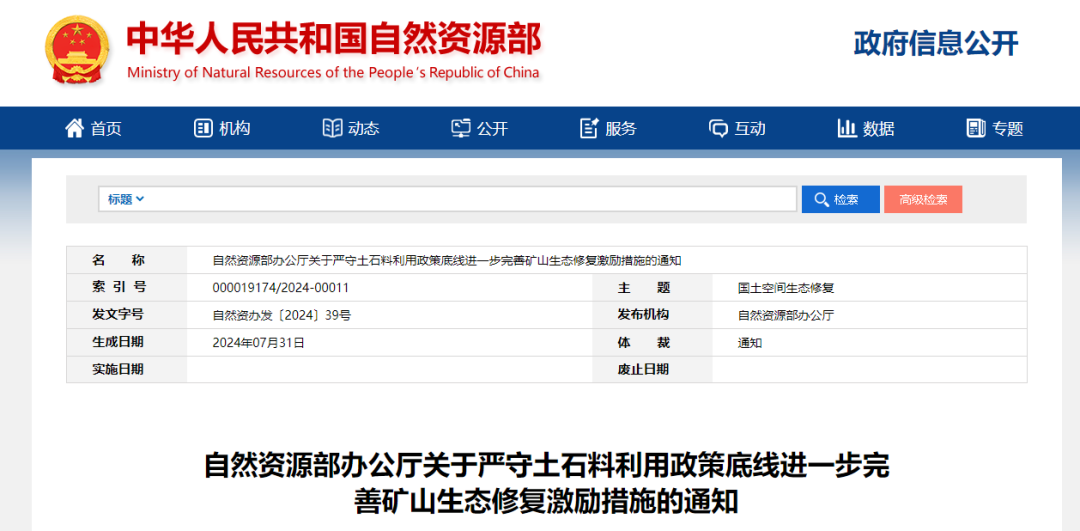Screen dimensions: 1080x531
Task: Click the form icon beside 服务
Action: tap(590, 128)
